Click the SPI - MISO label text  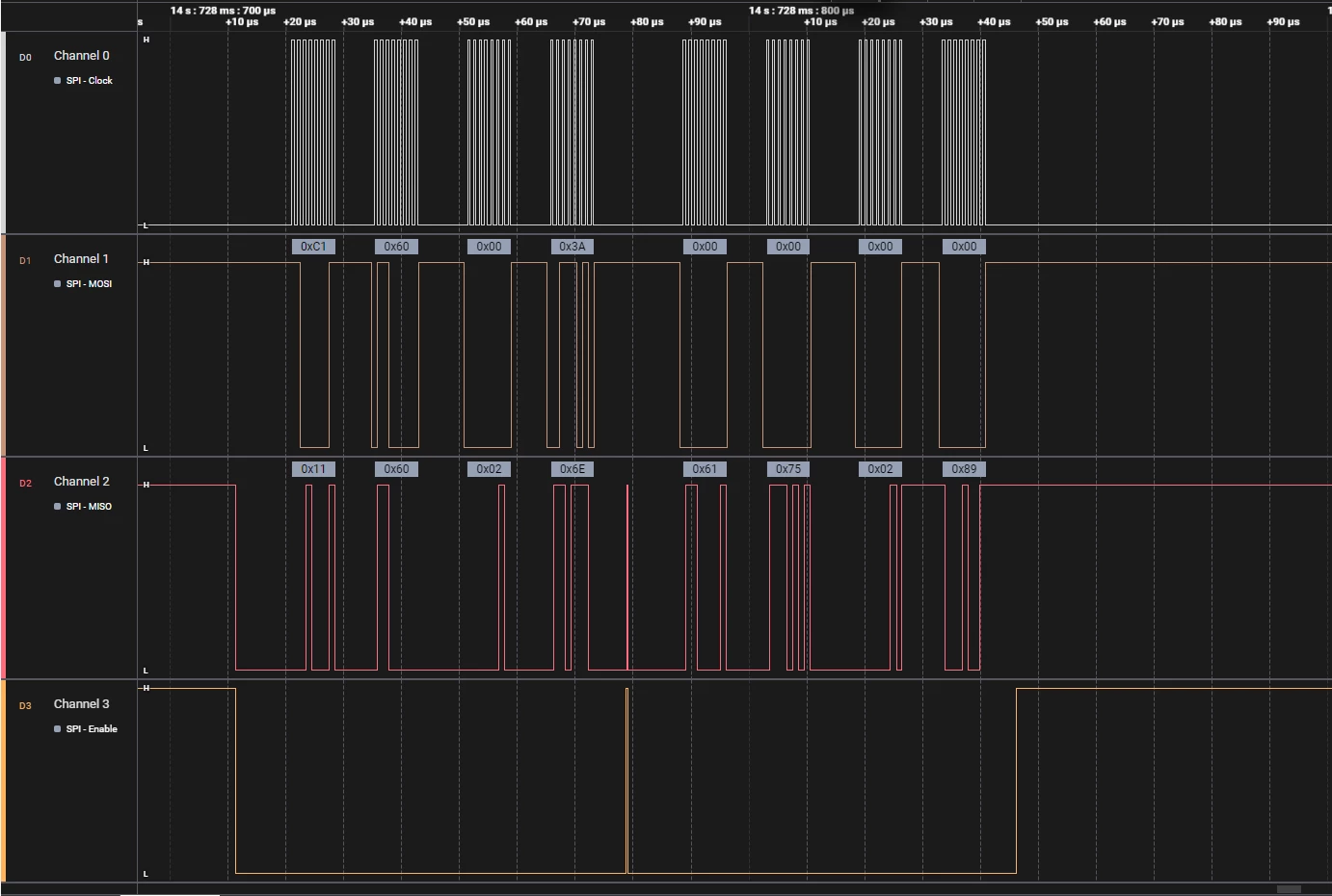(x=90, y=507)
